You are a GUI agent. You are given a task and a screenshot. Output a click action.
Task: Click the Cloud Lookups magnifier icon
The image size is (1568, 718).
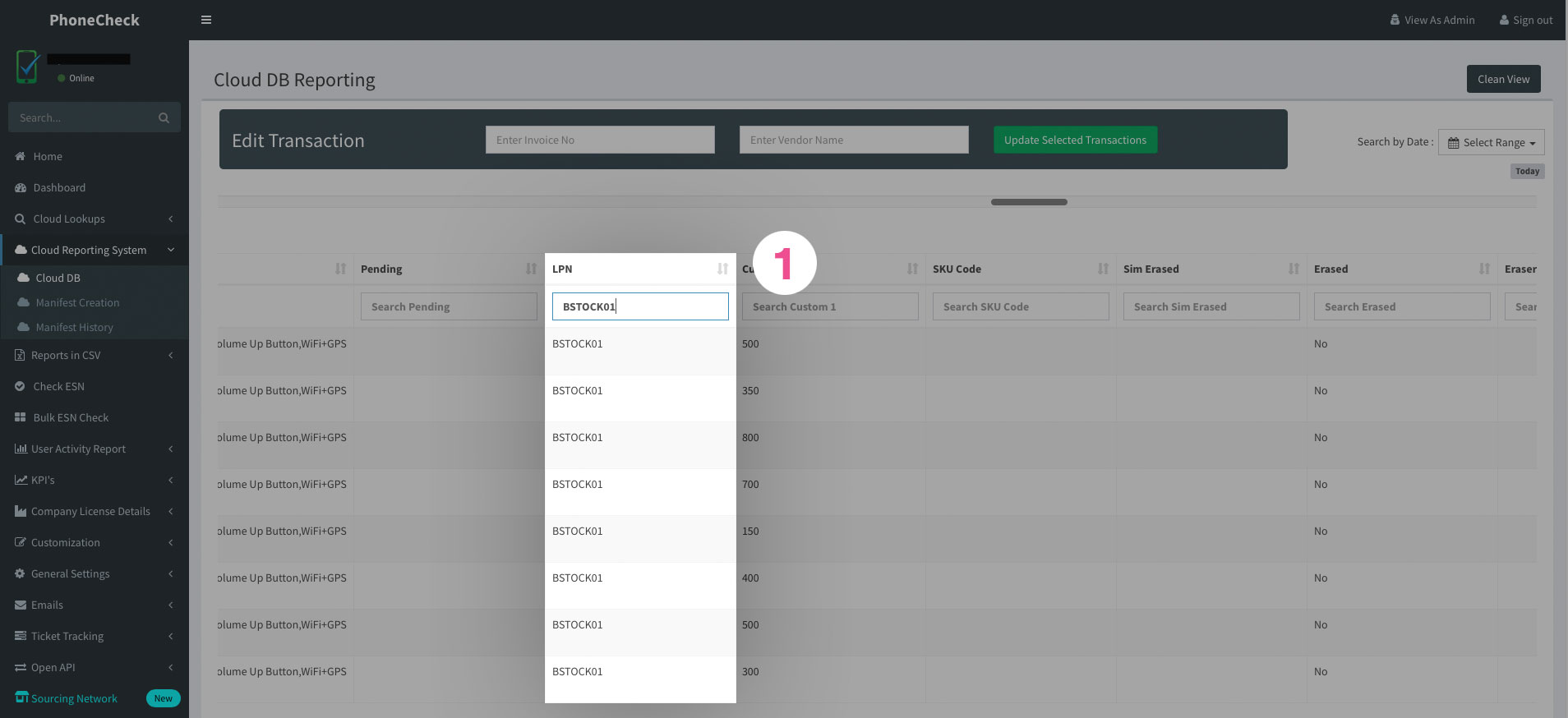pyautogui.click(x=21, y=219)
